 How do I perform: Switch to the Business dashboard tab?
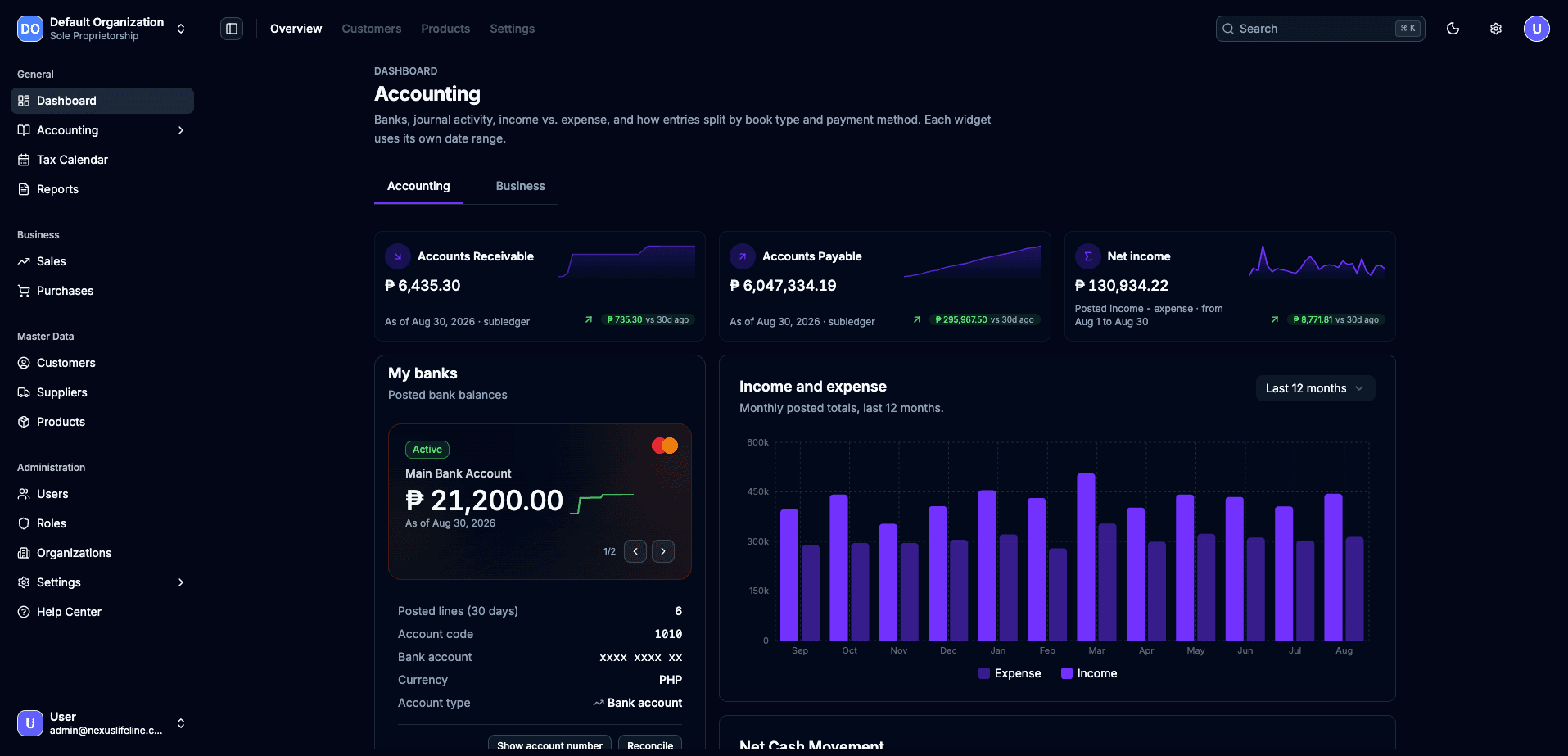[x=521, y=186]
